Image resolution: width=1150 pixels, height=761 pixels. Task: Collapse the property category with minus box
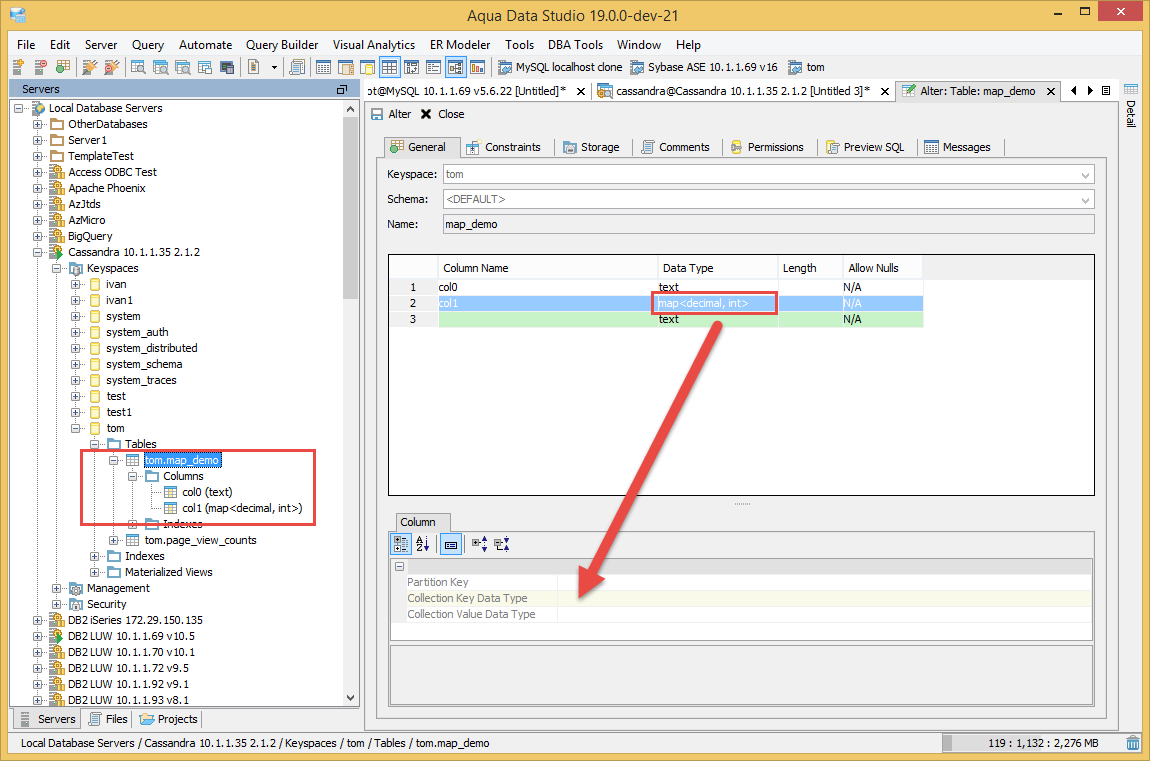tap(399, 566)
